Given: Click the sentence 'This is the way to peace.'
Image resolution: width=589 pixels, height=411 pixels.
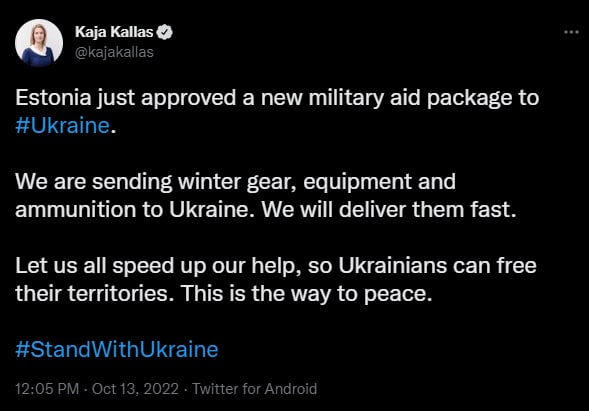Looking at the screenshot, I should pos(307,294).
